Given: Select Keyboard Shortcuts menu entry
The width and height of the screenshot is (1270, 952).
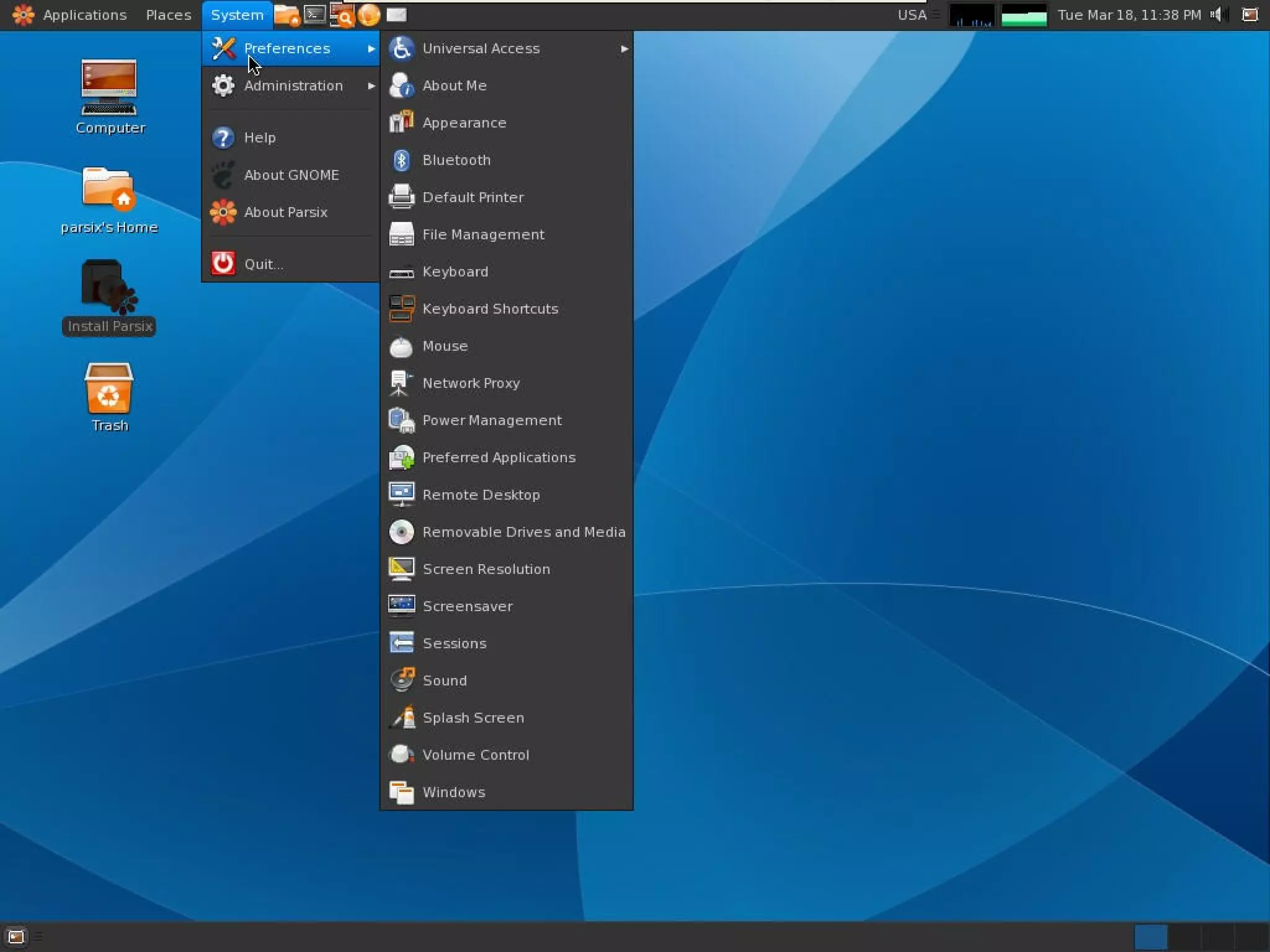Looking at the screenshot, I should (x=490, y=309).
